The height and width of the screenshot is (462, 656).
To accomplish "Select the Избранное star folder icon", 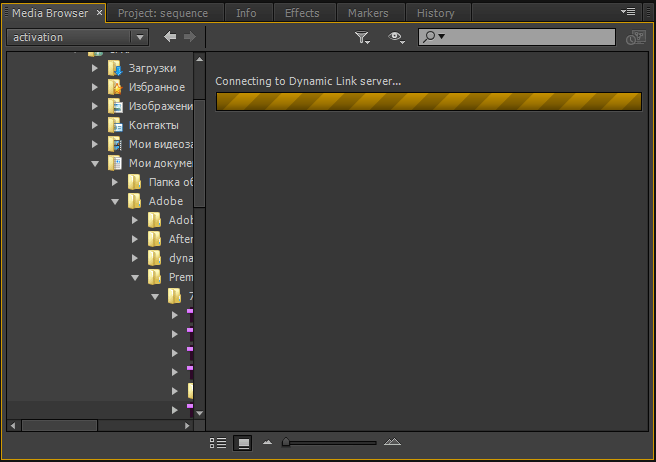I will [115, 87].
